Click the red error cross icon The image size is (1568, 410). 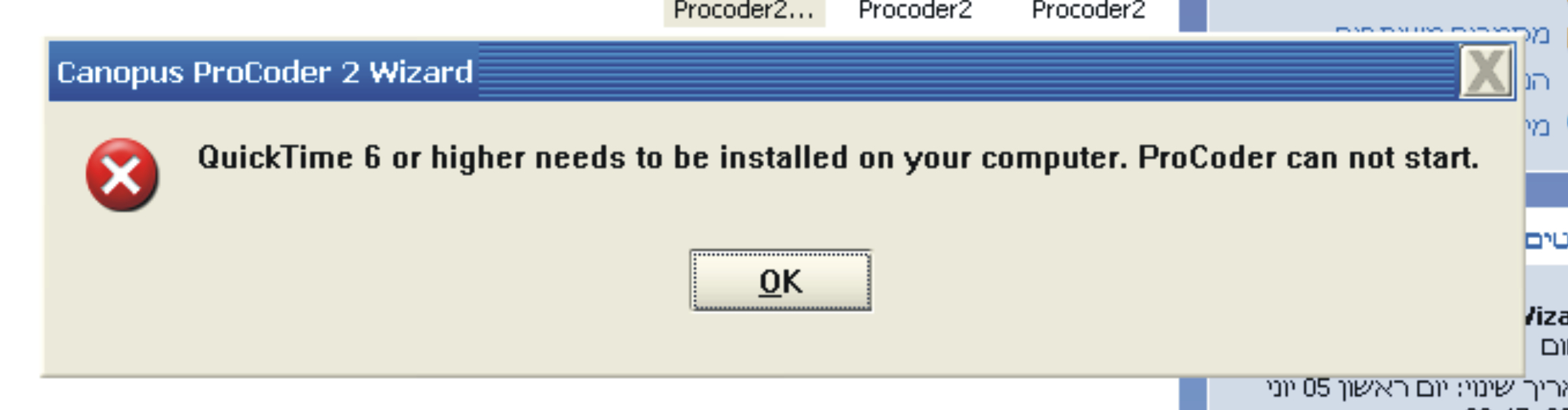[122, 175]
